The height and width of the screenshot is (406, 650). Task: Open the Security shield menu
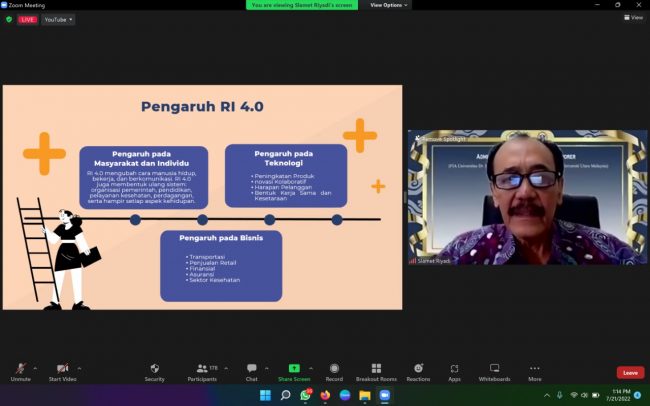pyautogui.click(x=155, y=372)
